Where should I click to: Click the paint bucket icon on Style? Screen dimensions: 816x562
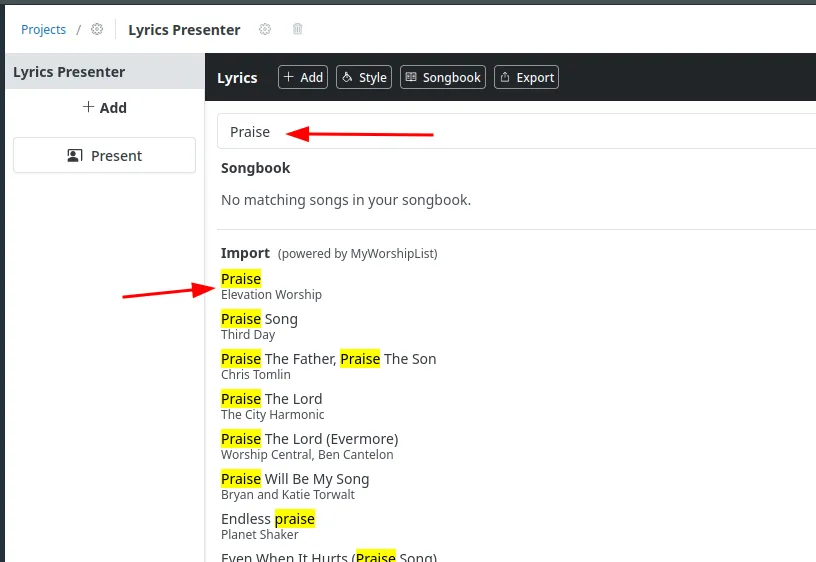(x=347, y=77)
